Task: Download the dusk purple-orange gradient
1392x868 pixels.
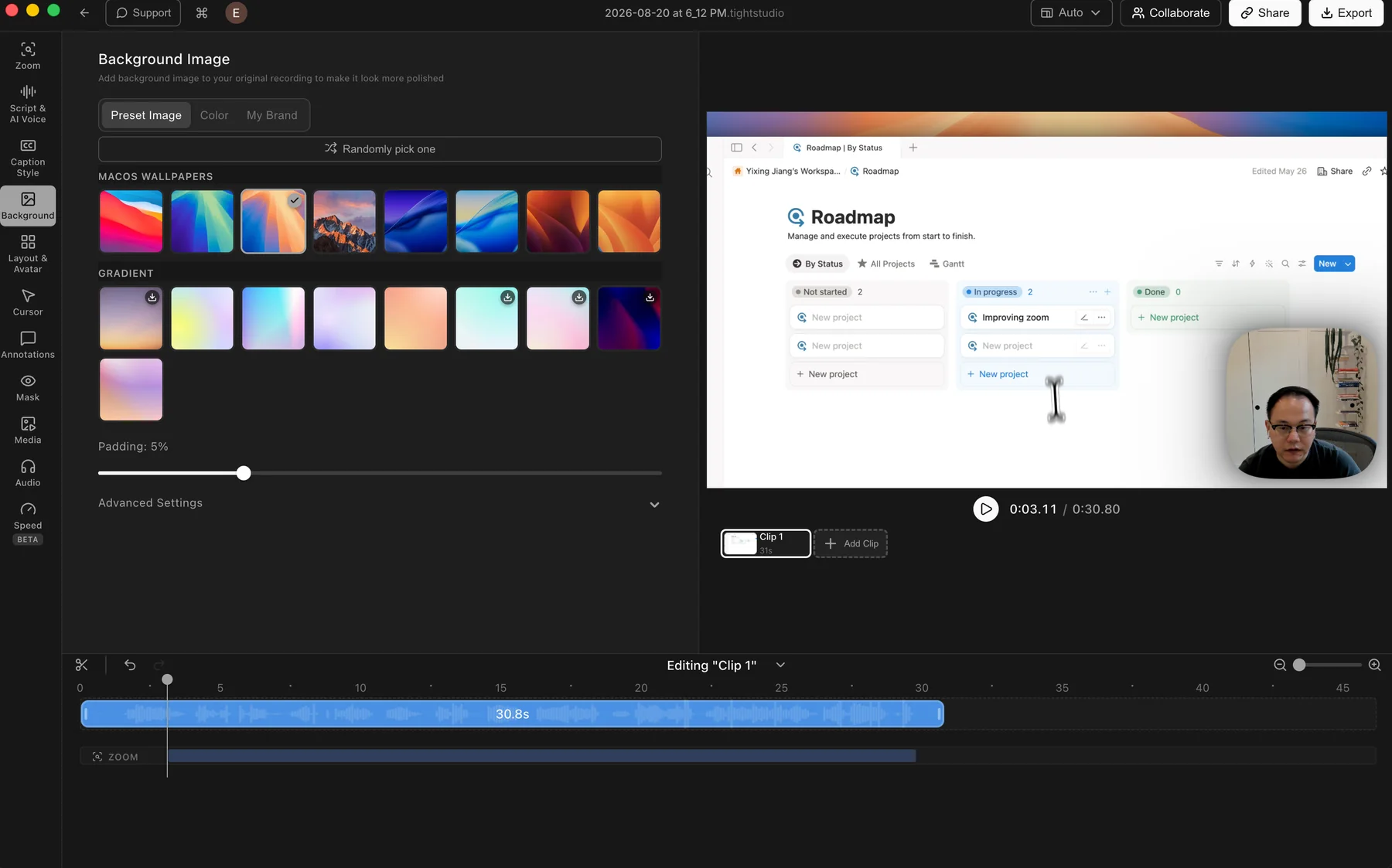Action: 152,298
